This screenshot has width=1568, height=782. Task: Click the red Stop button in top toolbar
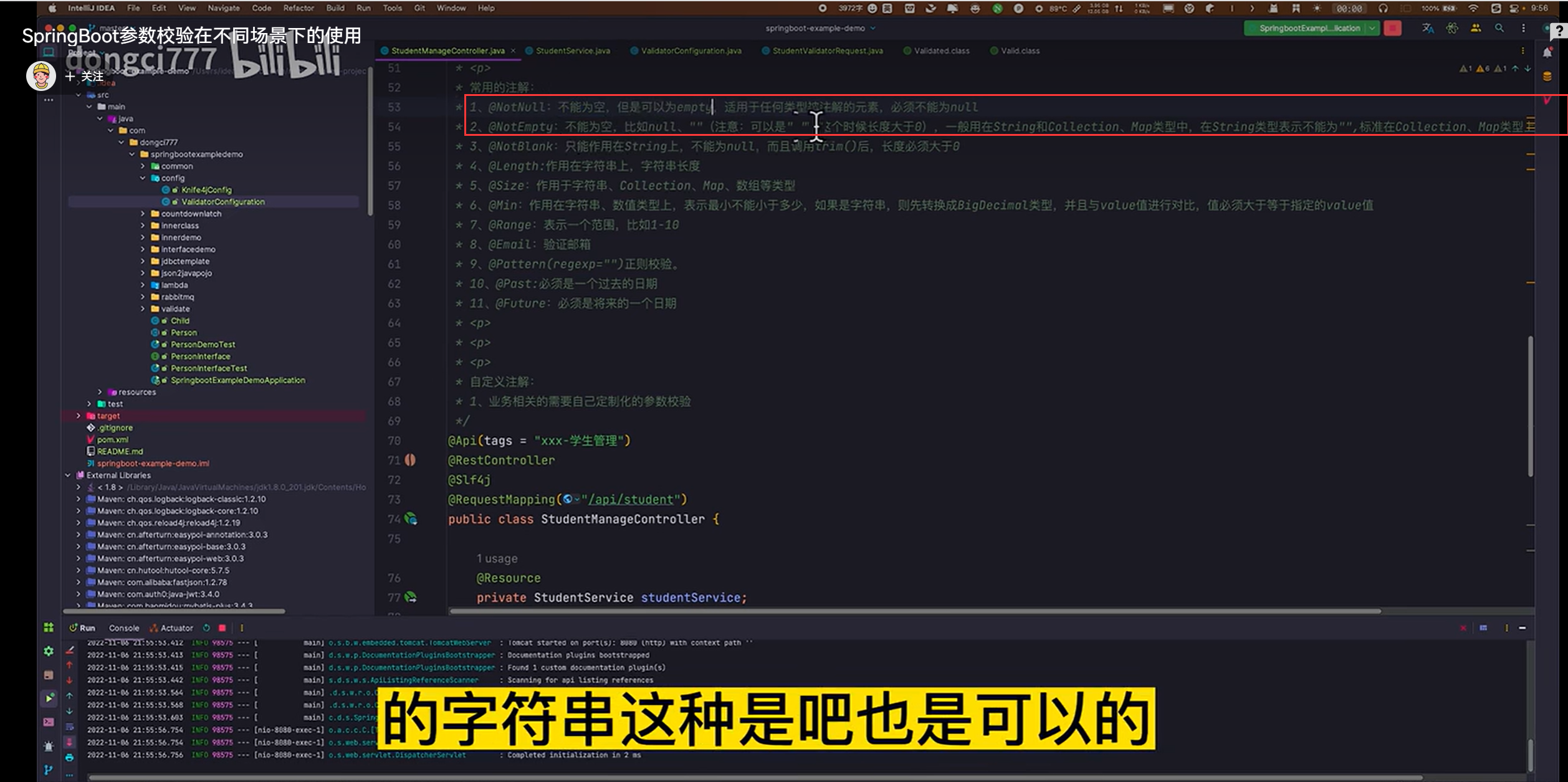click(1392, 28)
